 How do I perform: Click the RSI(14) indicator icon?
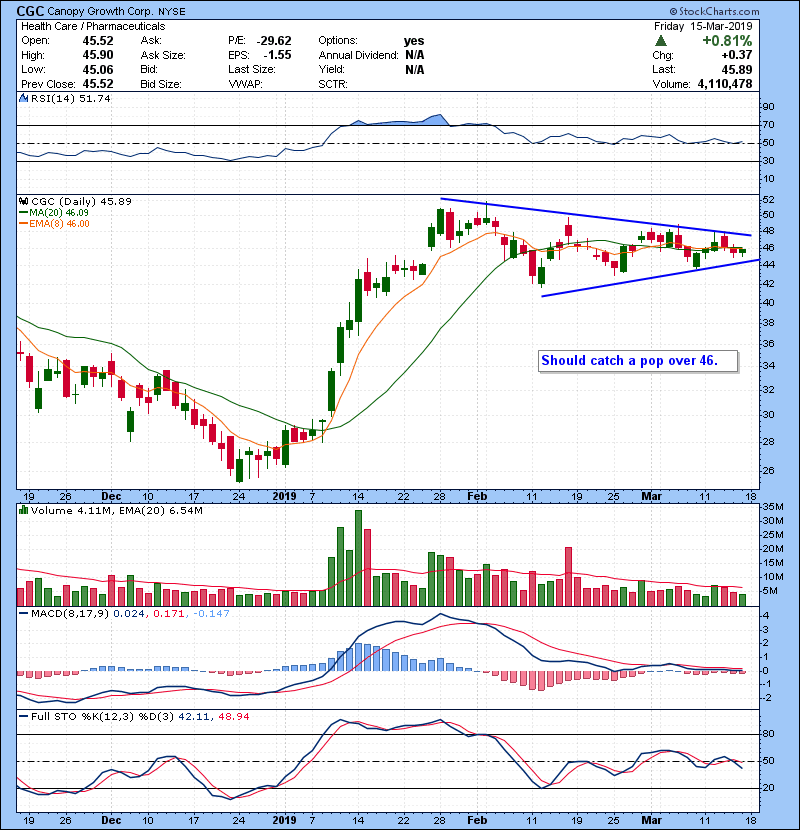click(23, 98)
